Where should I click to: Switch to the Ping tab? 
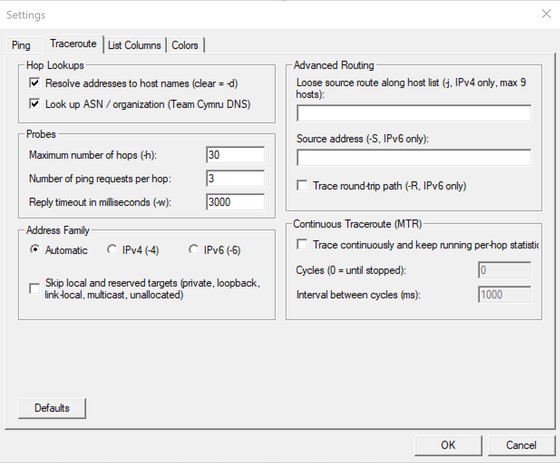21,45
